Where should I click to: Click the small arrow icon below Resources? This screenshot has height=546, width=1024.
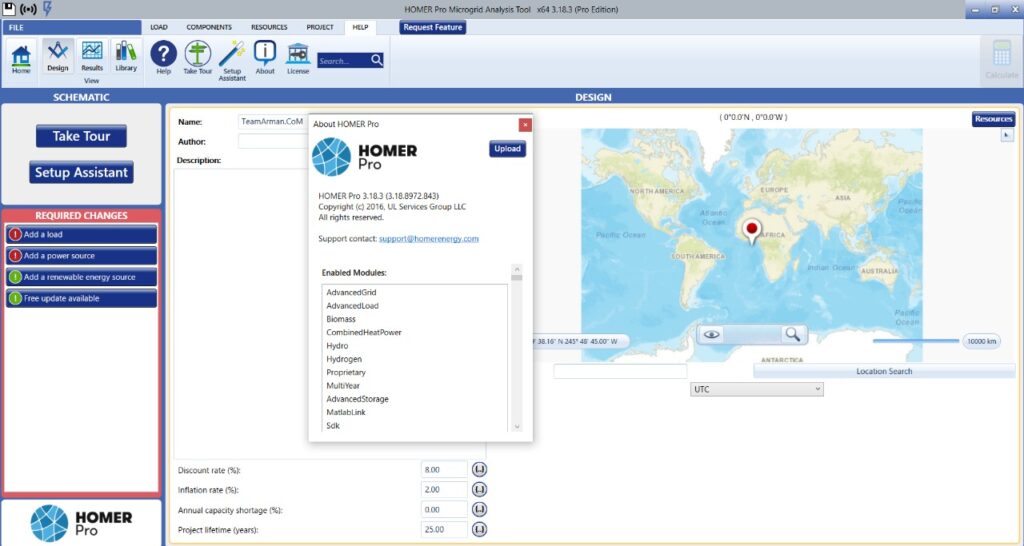(1007, 135)
